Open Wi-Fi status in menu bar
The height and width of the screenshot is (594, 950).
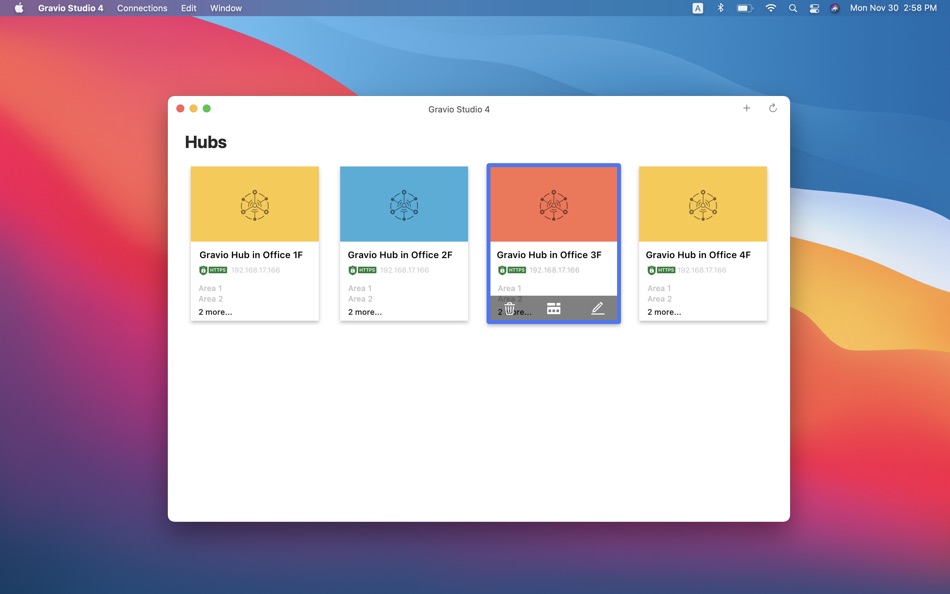coord(771,8)
